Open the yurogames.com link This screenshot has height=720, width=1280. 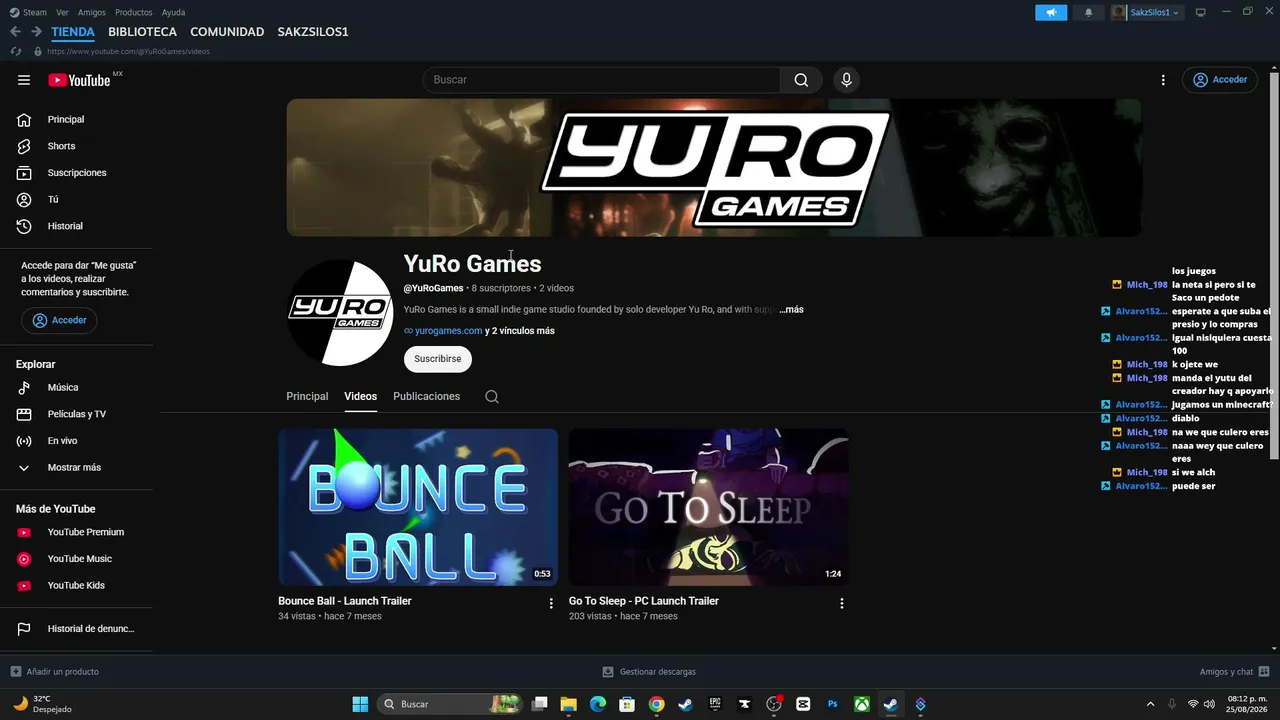point(449,331)
